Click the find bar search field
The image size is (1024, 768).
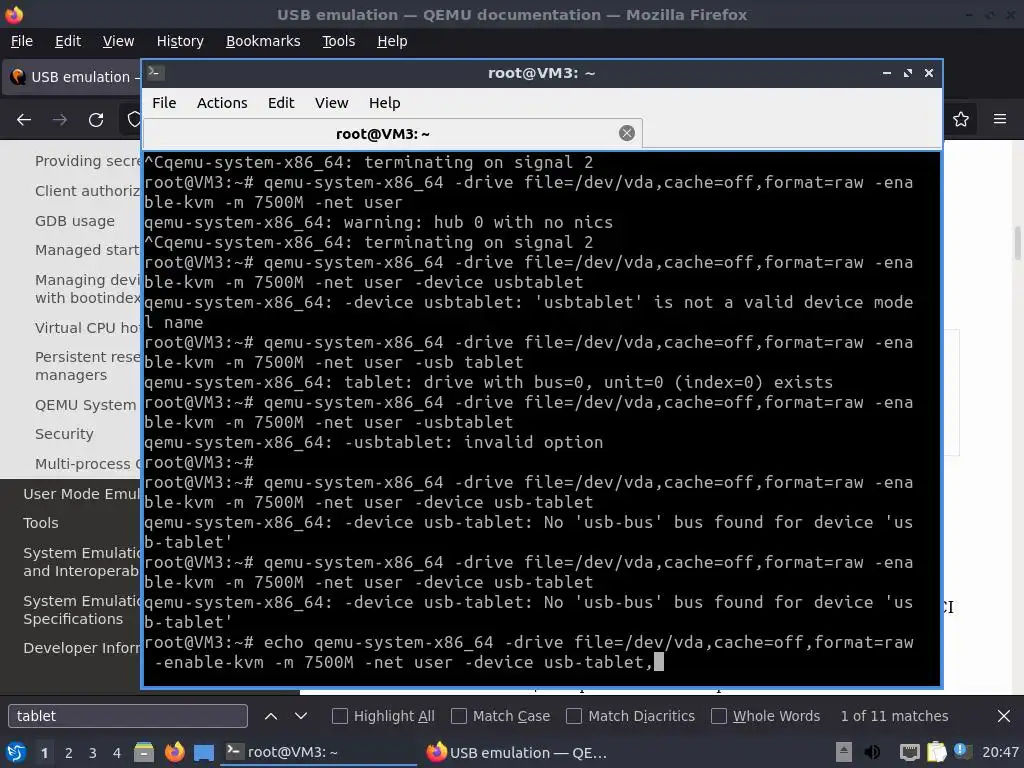pyautogui.click(x=128, y=716)
